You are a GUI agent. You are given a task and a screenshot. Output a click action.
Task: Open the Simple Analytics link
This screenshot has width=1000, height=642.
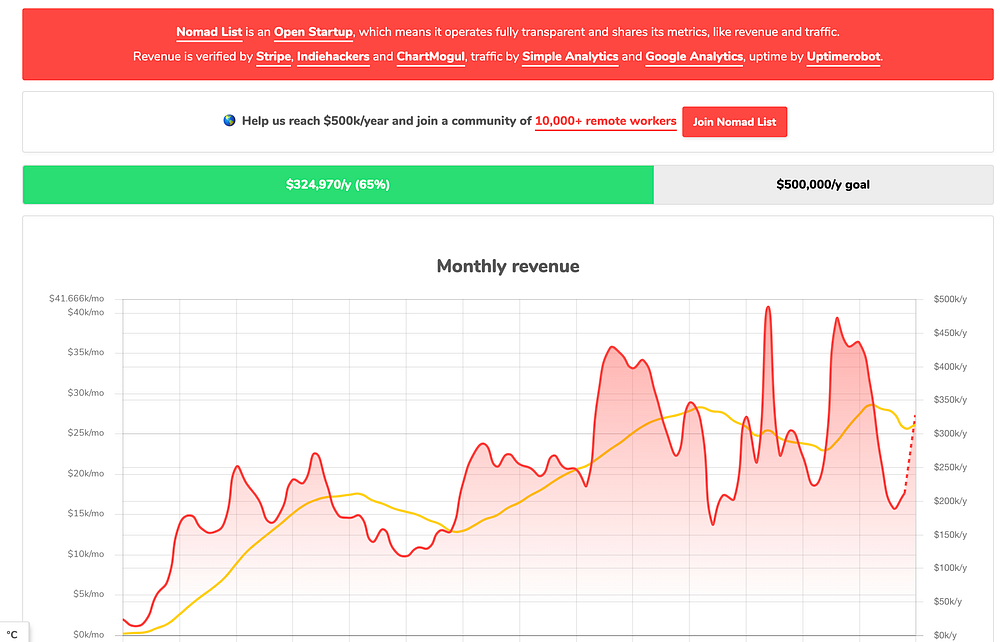(570, 57)
